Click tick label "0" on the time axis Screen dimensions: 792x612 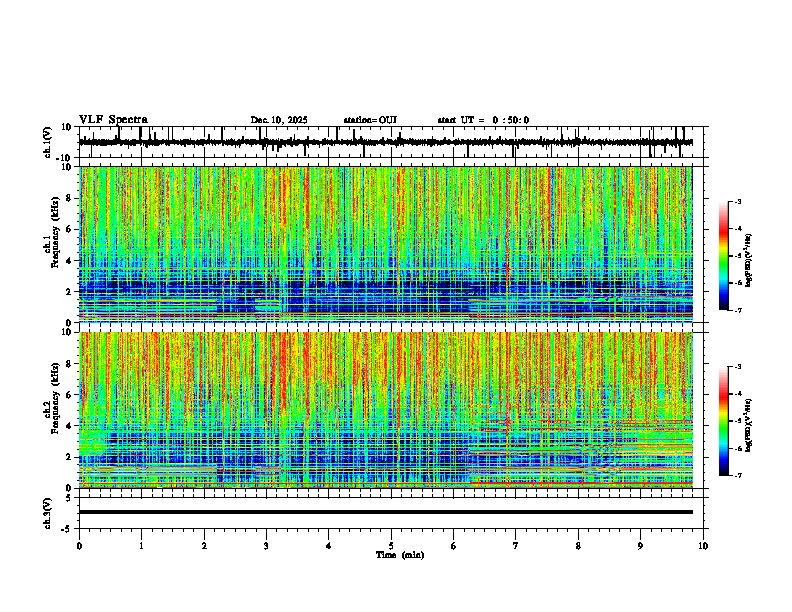point(79,546)
